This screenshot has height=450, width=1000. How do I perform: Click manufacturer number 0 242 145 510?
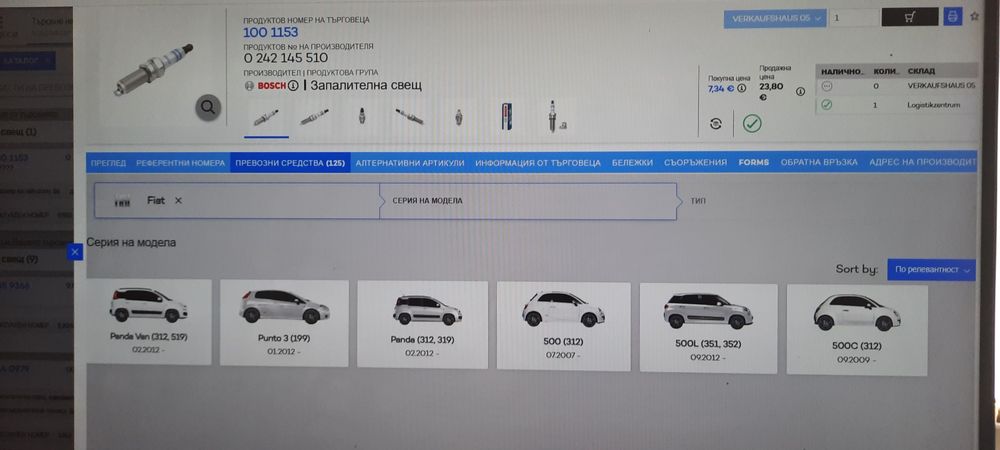(x=286, y=59)
